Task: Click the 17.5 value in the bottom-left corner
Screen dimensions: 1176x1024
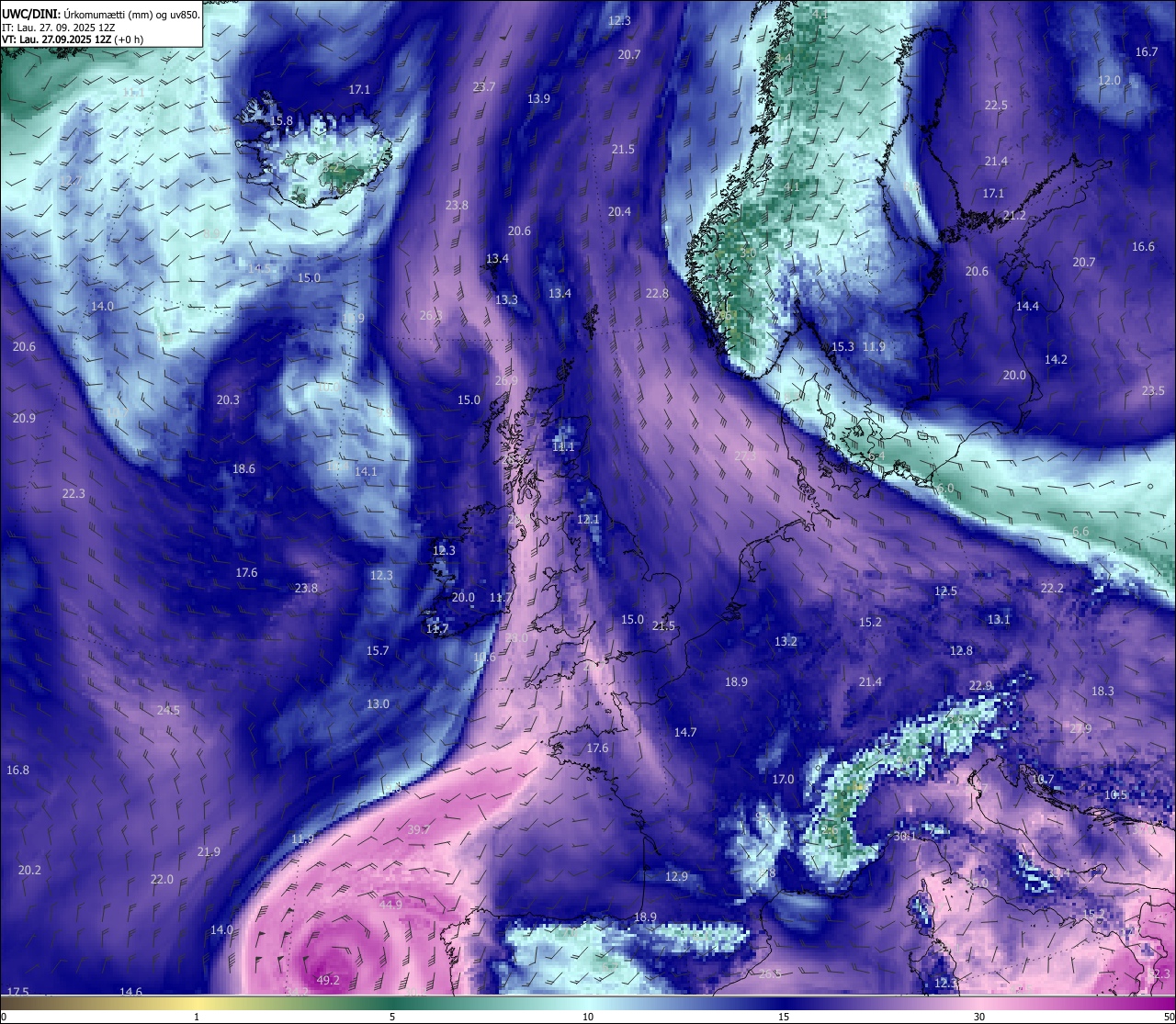Action: pyautogui.click(x=17, y=993)
